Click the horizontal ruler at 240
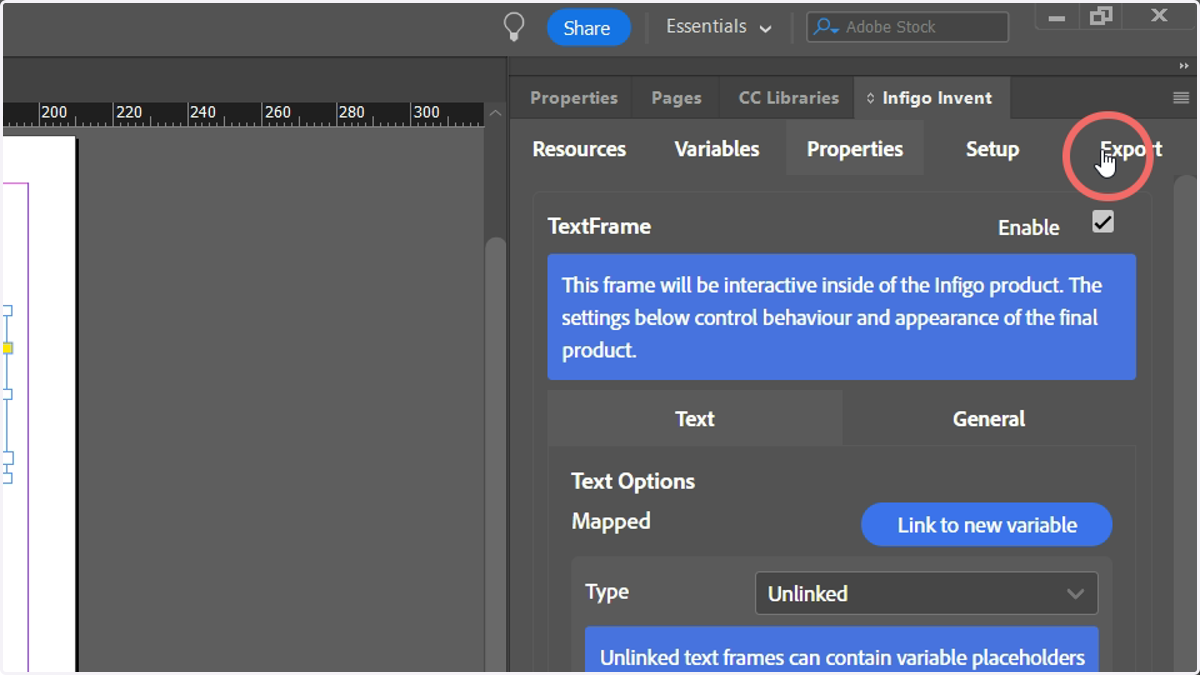Screen dimensions: 1200x675 204,113
